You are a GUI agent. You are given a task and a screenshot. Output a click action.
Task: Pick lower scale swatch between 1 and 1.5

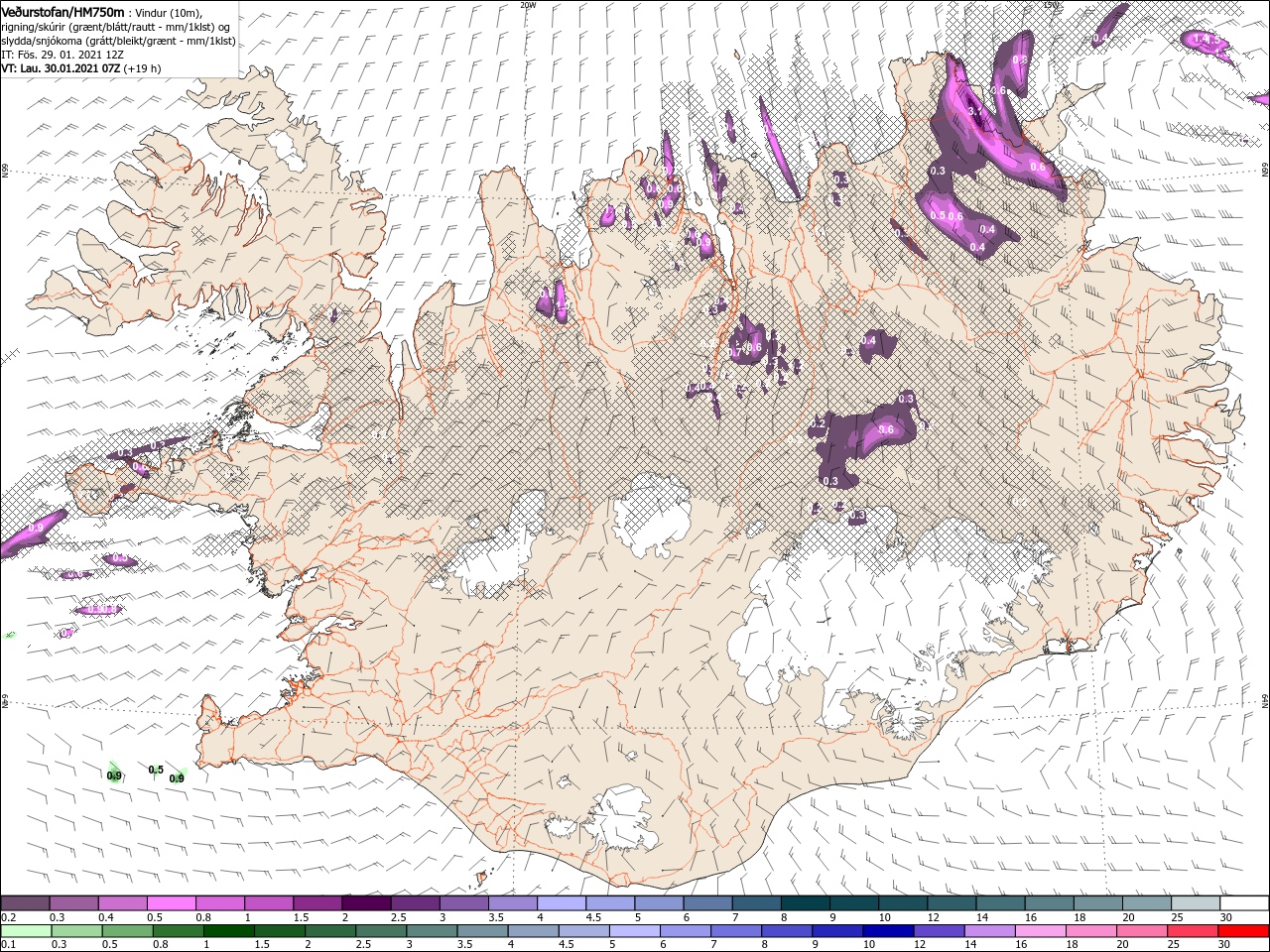click(x=229, y=931)
